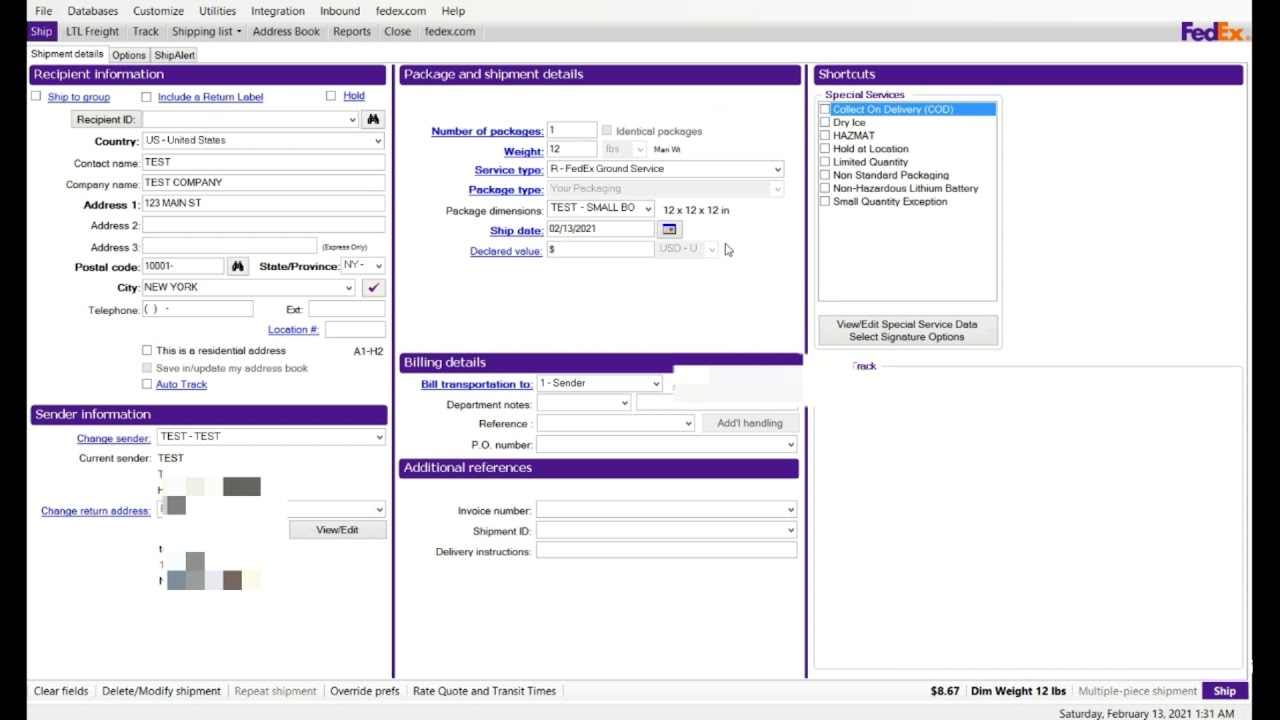Enable Non Standard Packaging option
The width and height of the screenshot is (1280, 720).
pos(825,175)
